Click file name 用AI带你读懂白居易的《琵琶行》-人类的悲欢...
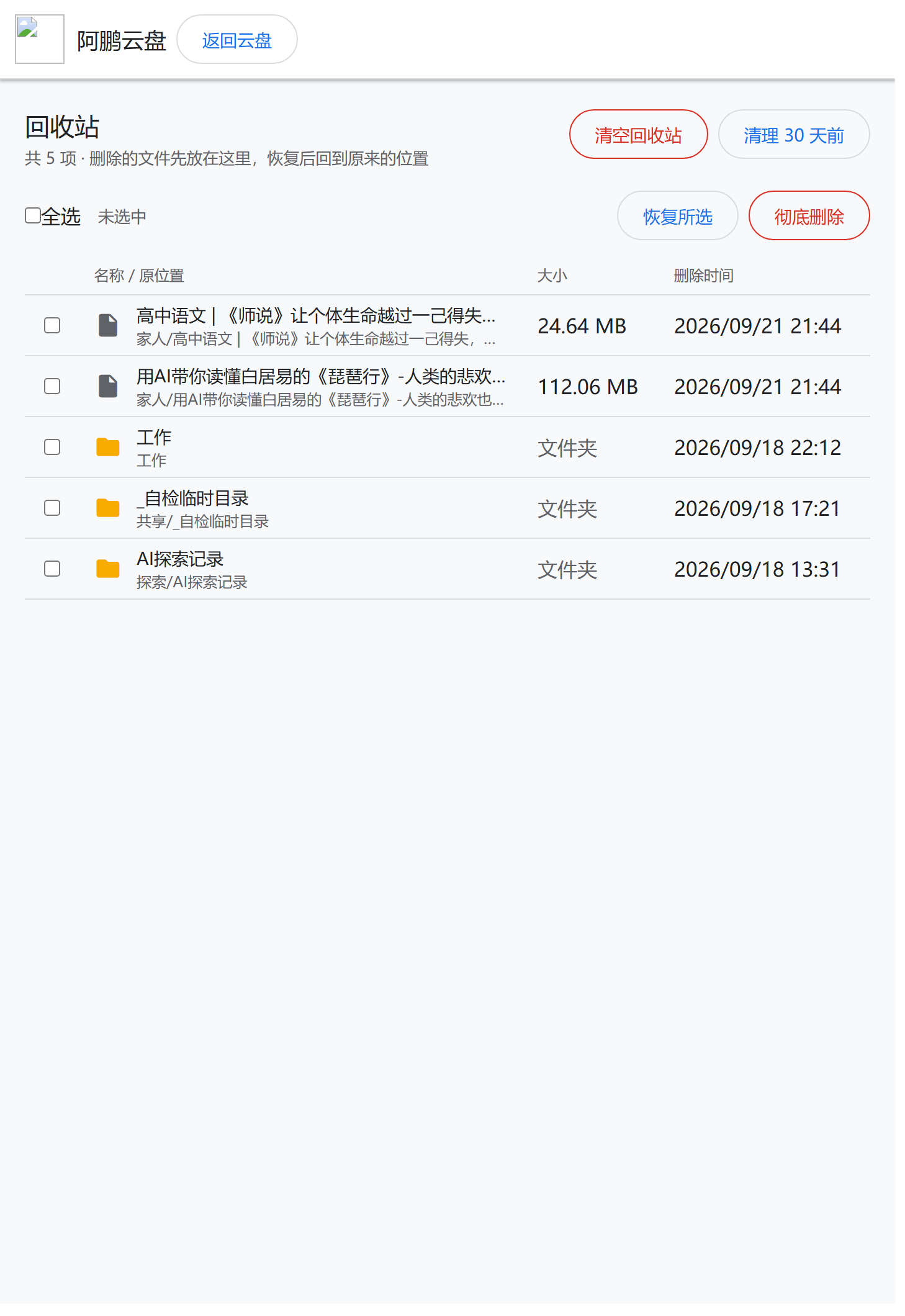The width and height of the screenshot is (905, 1316). click(321, 376)
